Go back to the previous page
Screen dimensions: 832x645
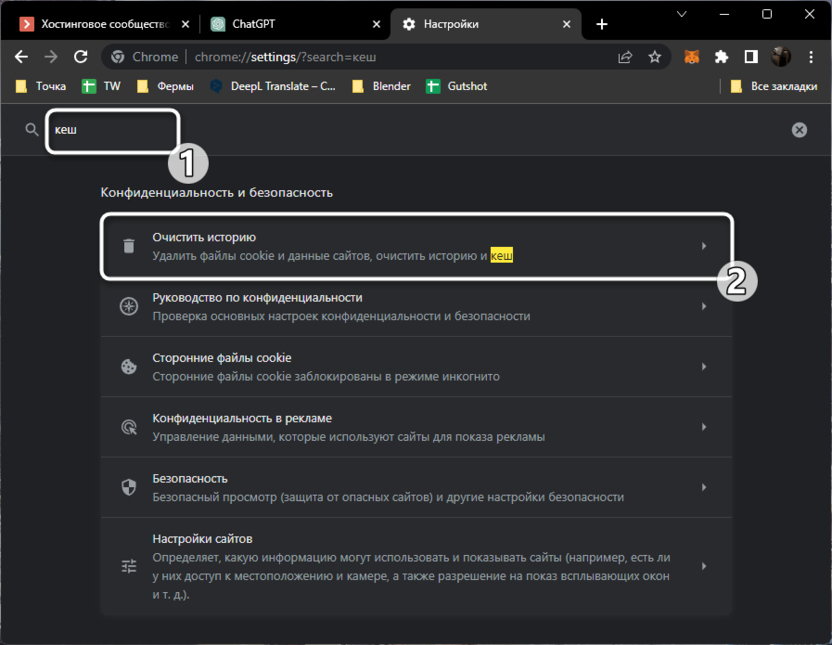pyautogui.click(x=21, y=57)
